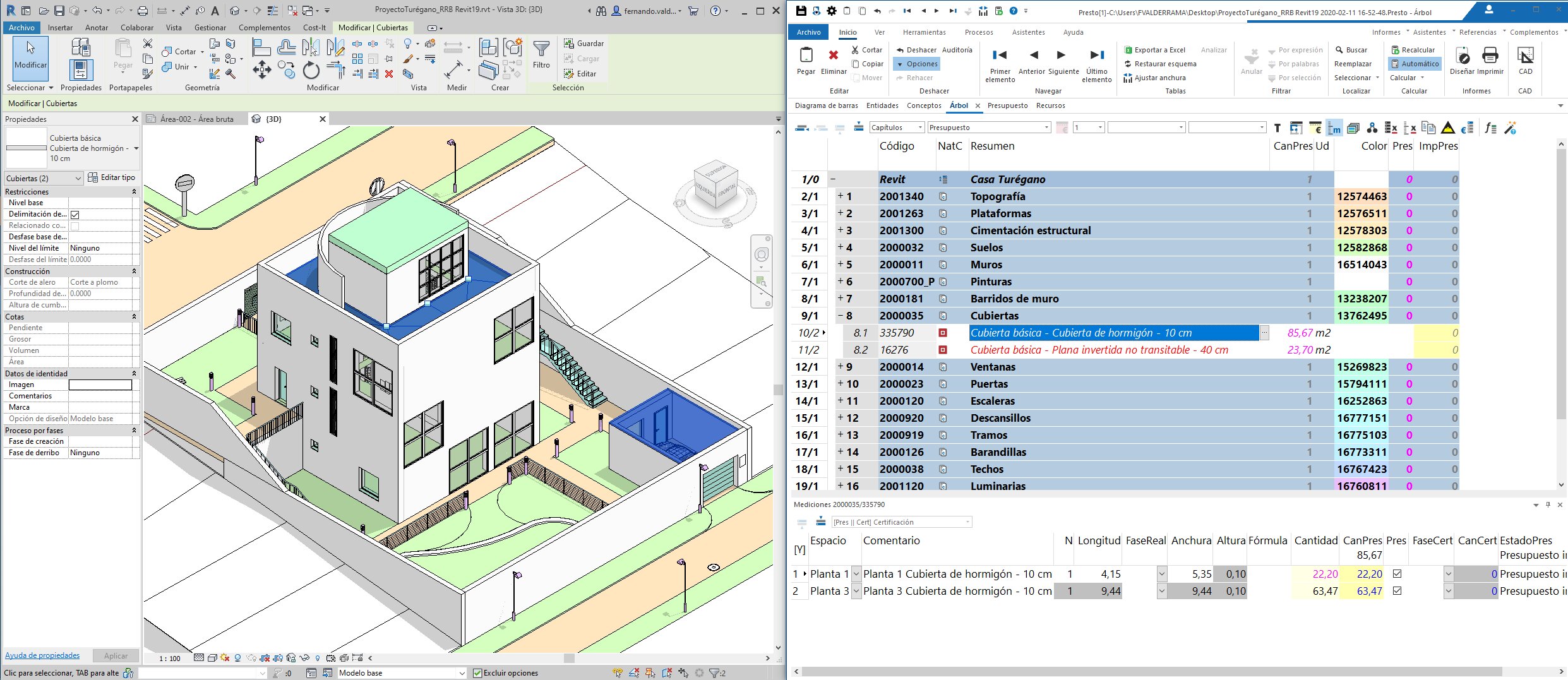Toggle Pres checkbox in Planta 3 measurement row
Viewport: 1568px width, 680px height.
1397,591
